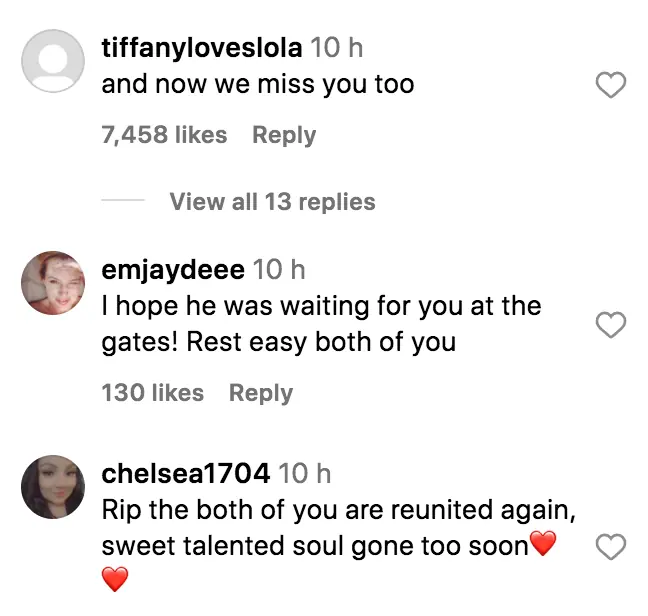Reply to tiffanyloveslola's comment
The image size is (648, 616).
pos(284,135)
